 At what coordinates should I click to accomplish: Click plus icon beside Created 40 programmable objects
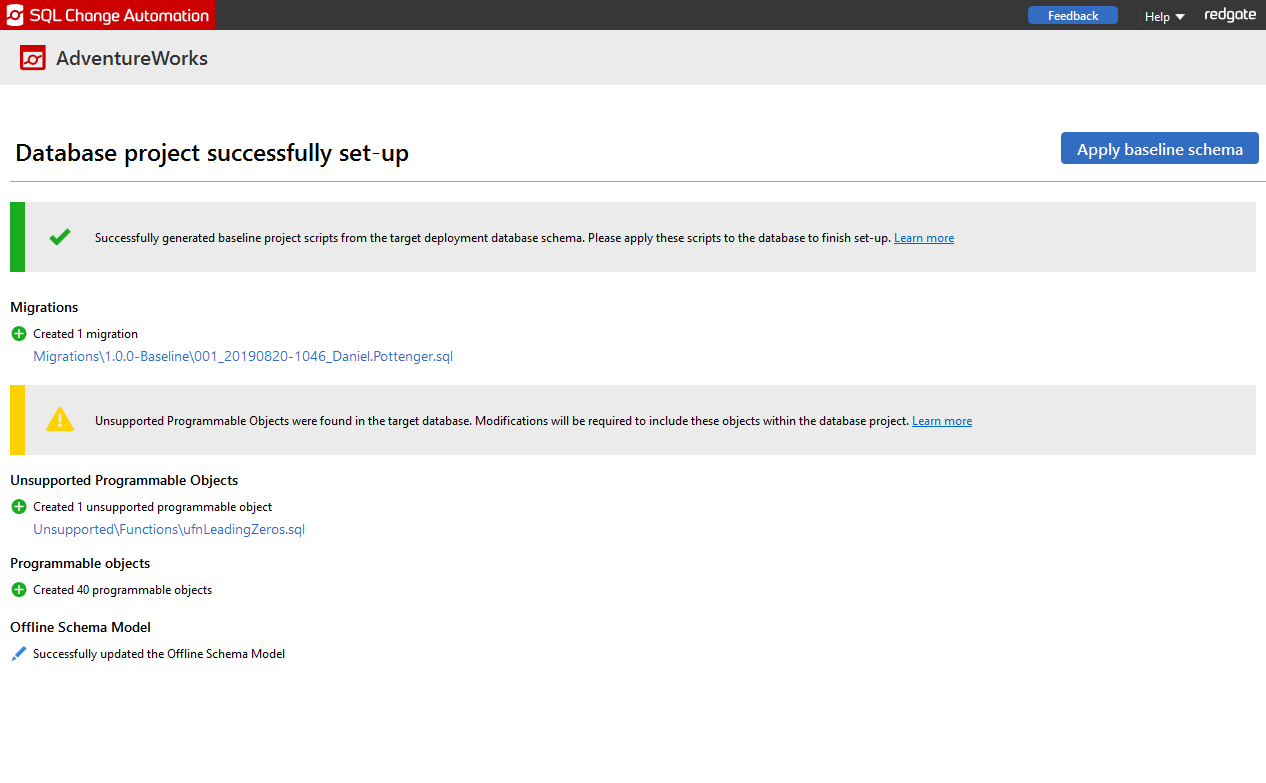coord(19,590)
